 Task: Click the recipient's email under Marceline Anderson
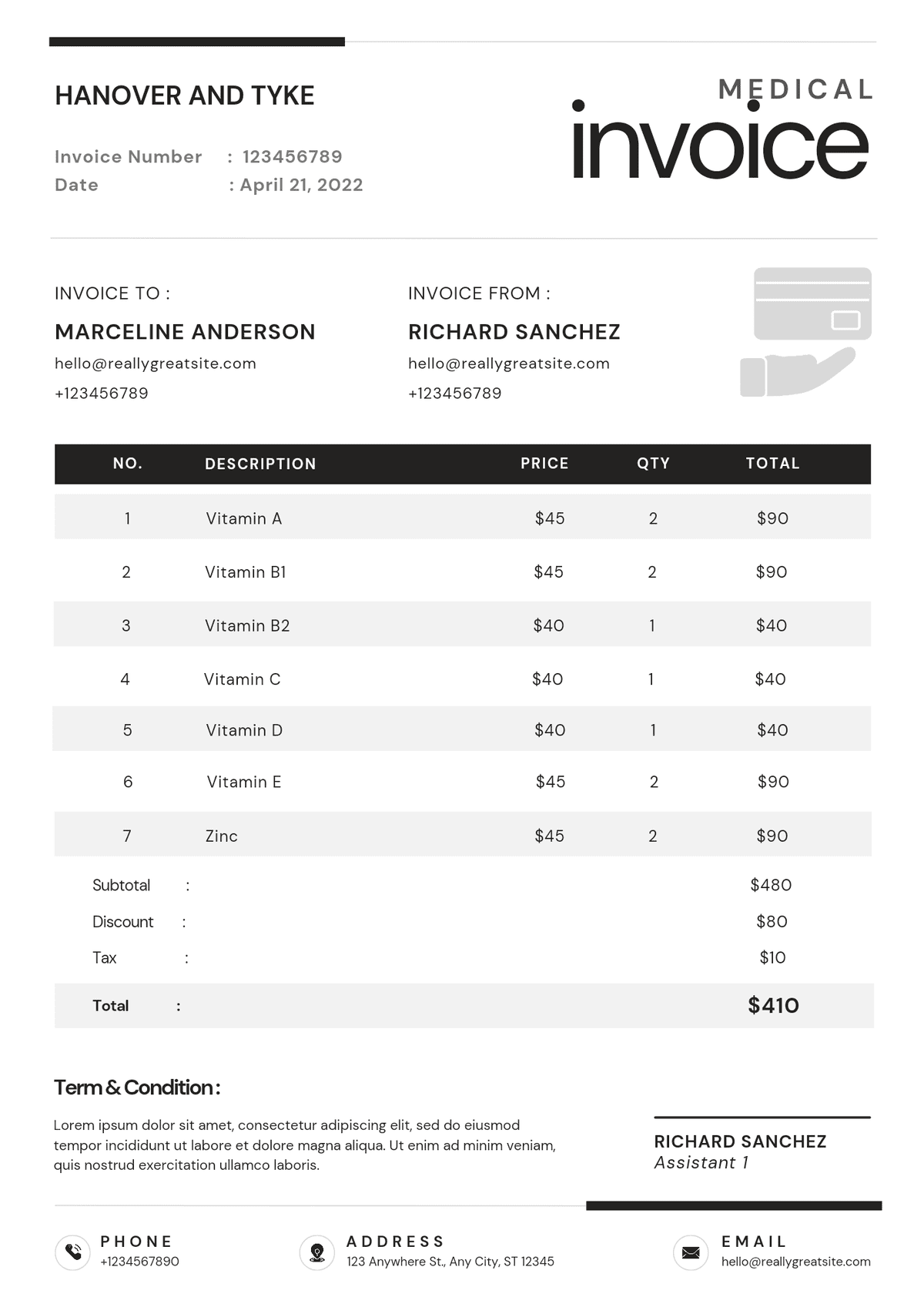click(156, 364)
